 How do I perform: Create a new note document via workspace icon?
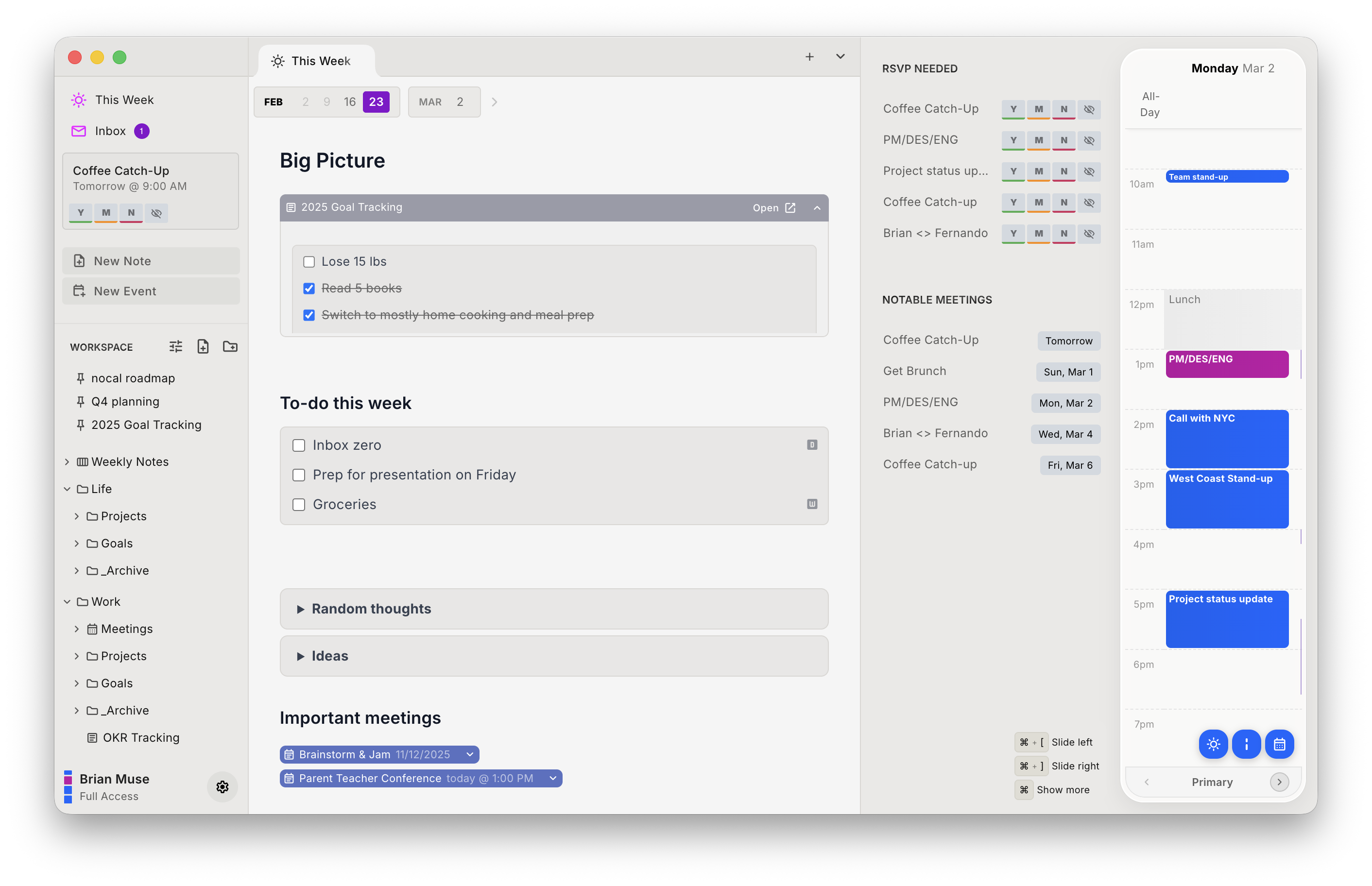pos(203,346)
